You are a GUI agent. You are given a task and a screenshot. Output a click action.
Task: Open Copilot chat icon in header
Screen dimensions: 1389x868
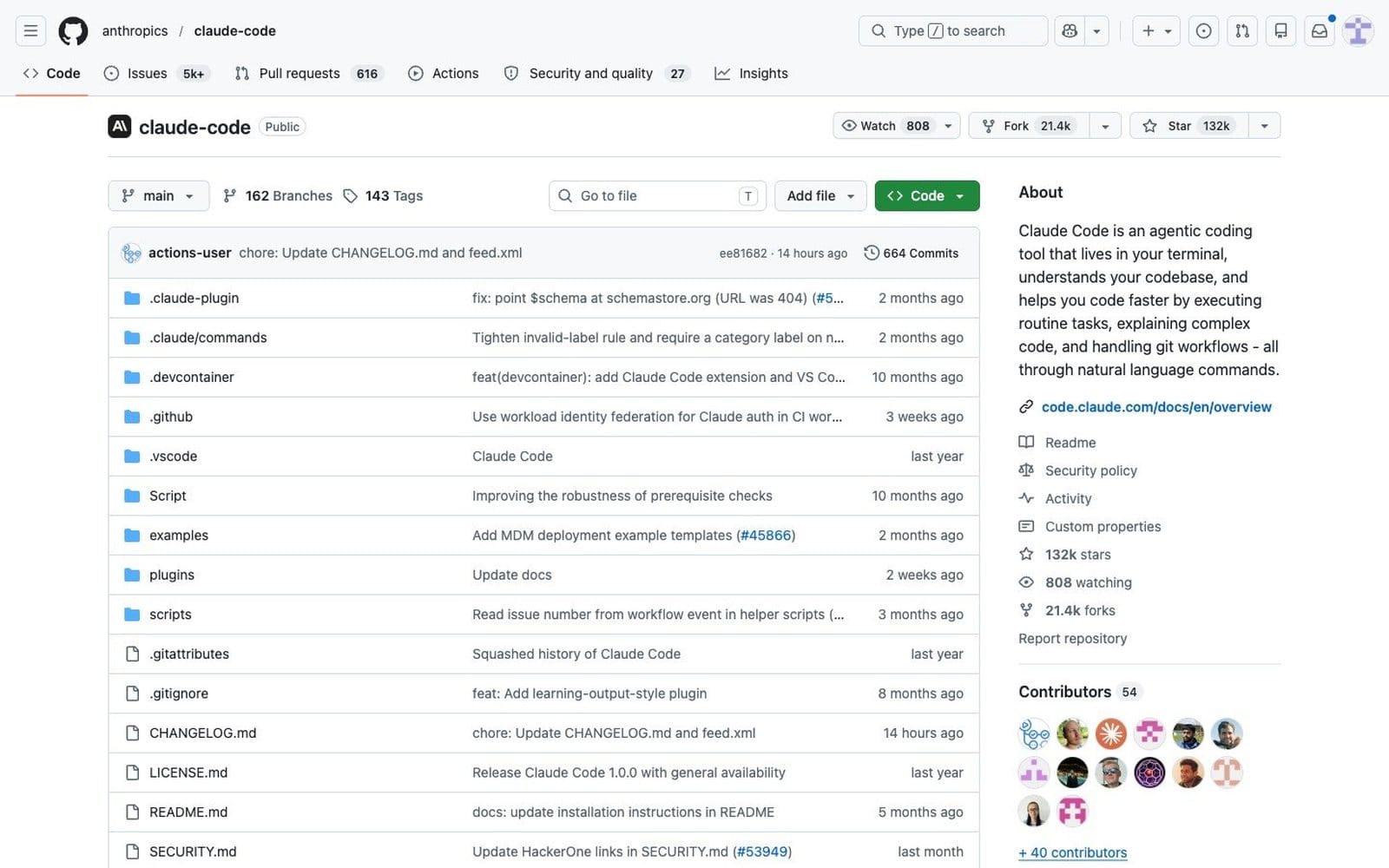(1070, 31)
